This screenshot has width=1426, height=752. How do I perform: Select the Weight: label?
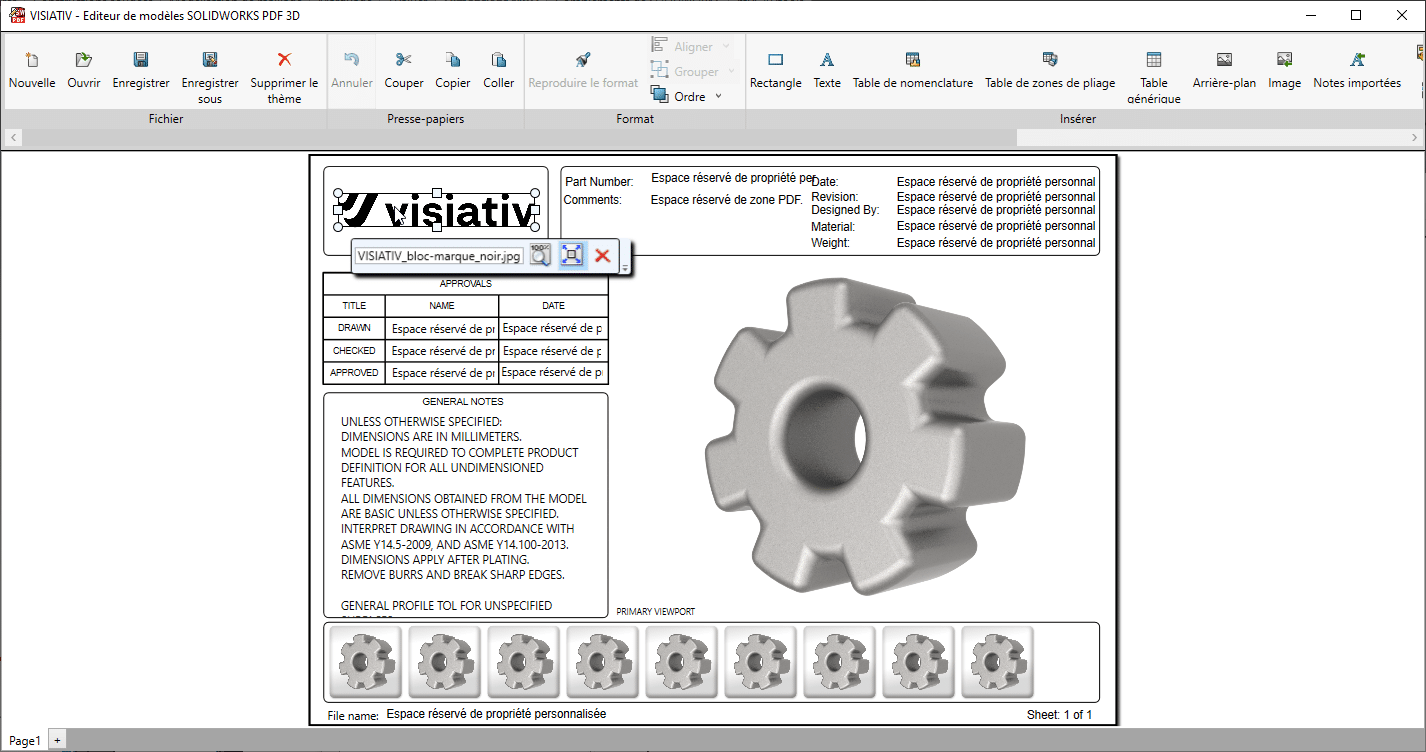click(x=830, y=243)
